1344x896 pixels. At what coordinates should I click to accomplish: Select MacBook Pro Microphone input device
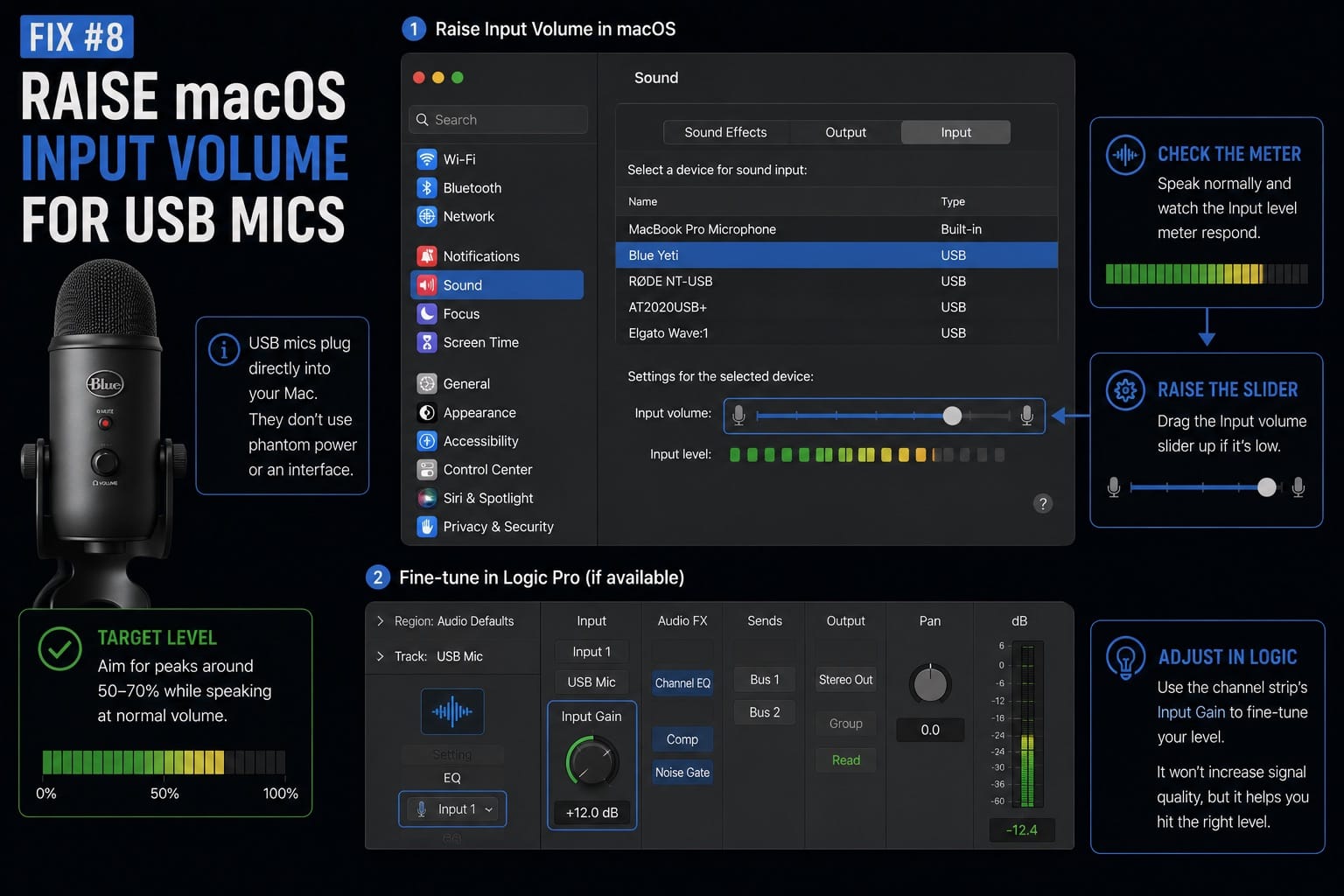(x=836, y=229)
